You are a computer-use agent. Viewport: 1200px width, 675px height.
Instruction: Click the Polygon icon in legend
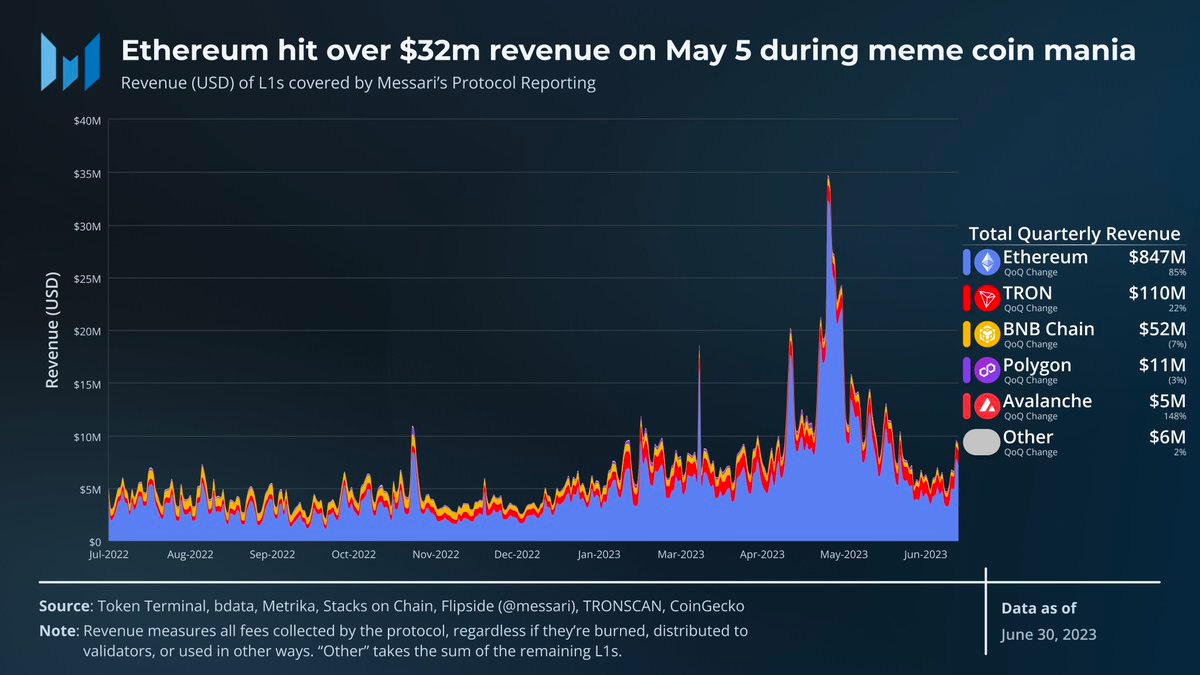pos(987,370)
